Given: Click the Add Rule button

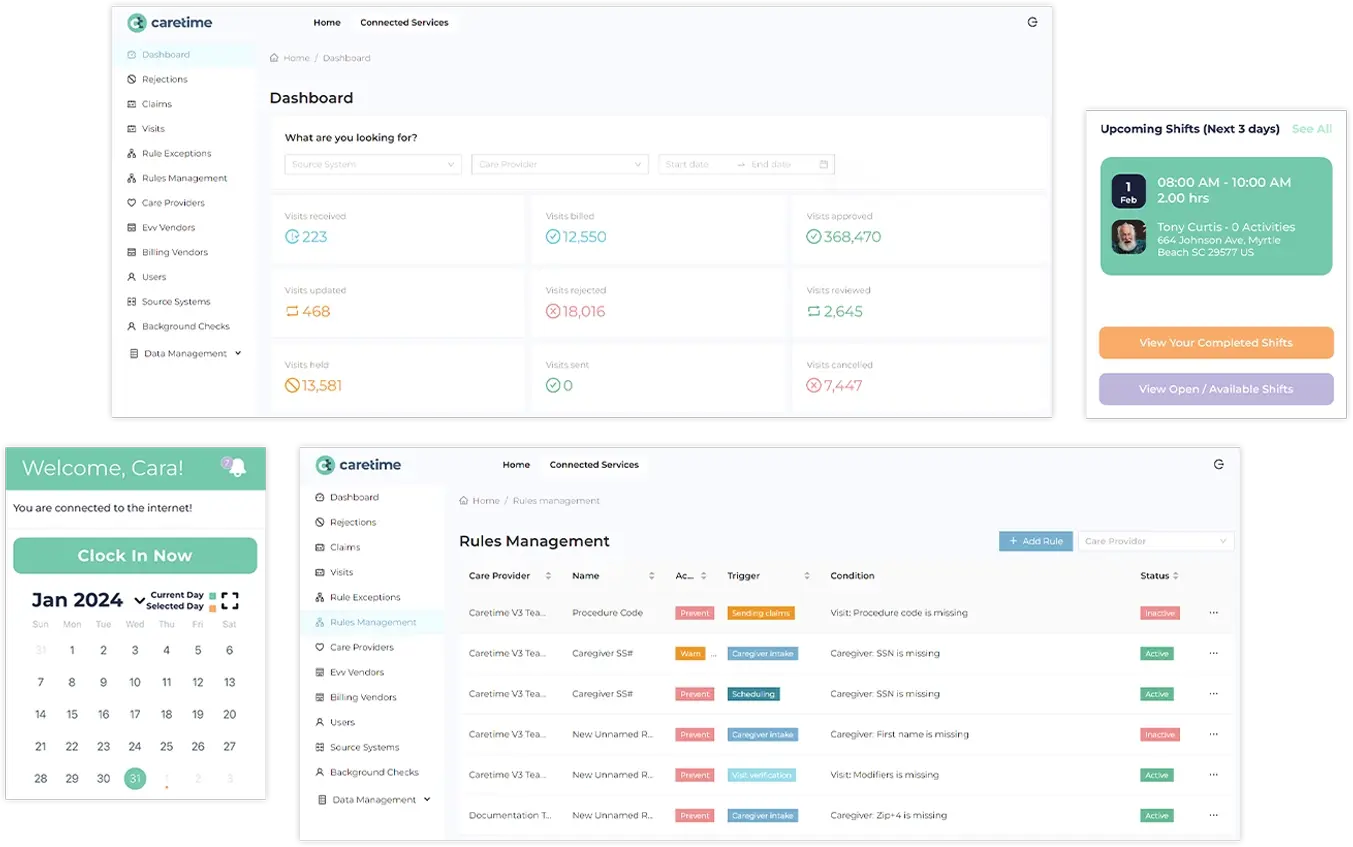Looking at the screenshot, I should coord(1035,541).
